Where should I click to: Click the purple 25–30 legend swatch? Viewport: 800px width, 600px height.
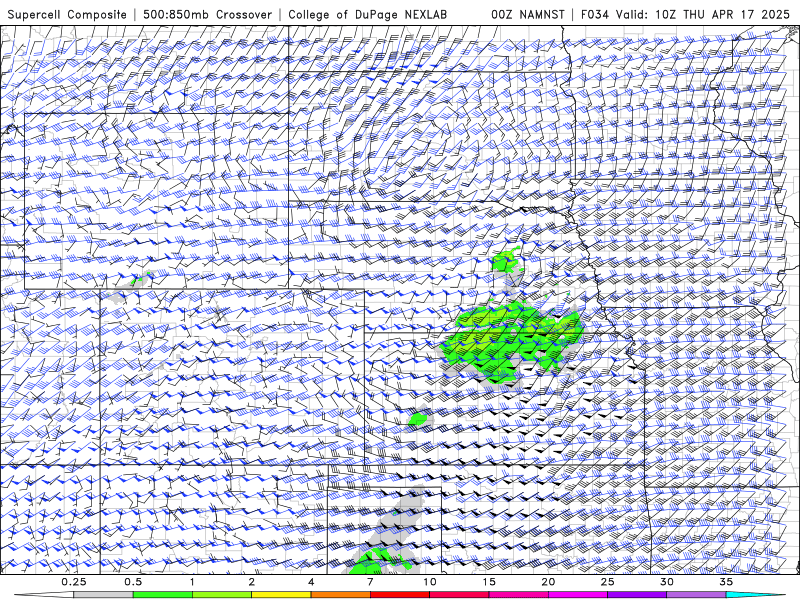[637, 595]
